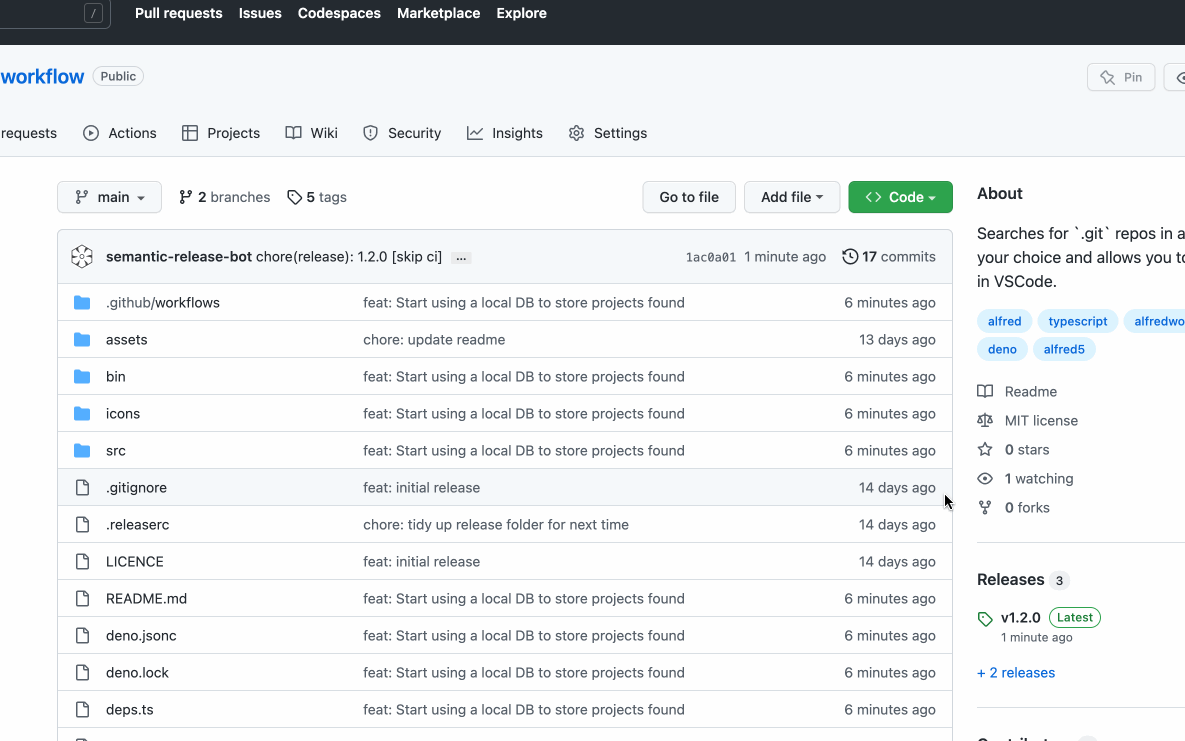1185x741 pixels.
Task: Click the Public visibility badge
Action: point(118,76)
